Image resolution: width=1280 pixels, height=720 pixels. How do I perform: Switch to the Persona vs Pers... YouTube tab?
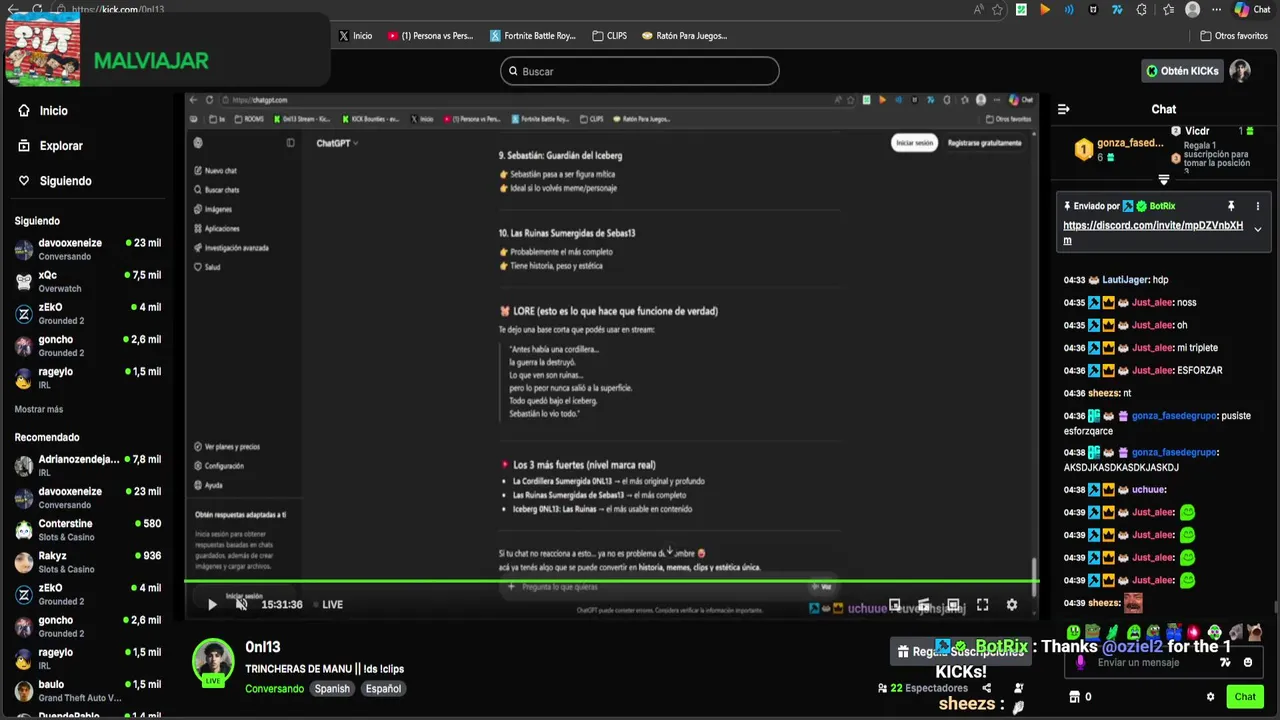[431, 35]
